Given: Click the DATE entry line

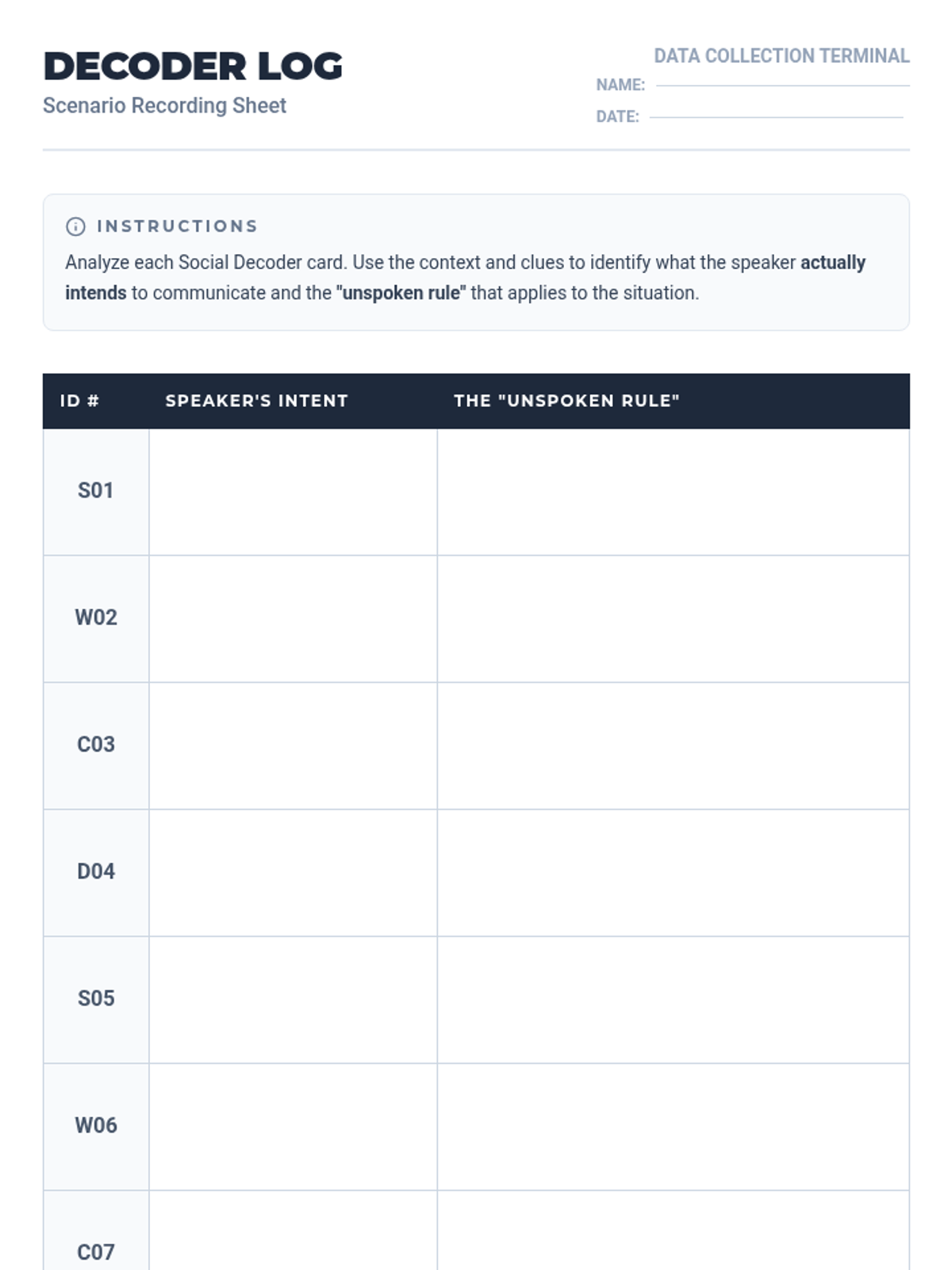Looking at the screenshot, I should 776,117.
